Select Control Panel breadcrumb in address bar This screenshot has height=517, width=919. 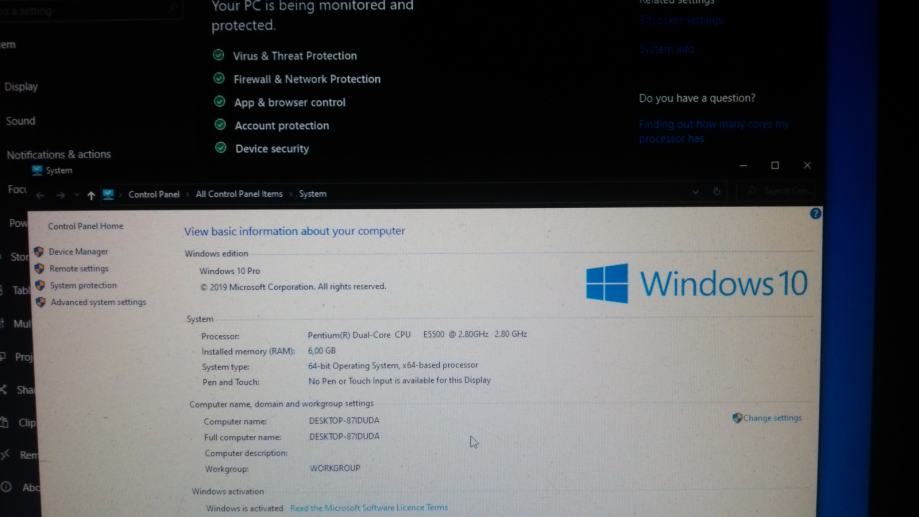(x=154, y=194)
